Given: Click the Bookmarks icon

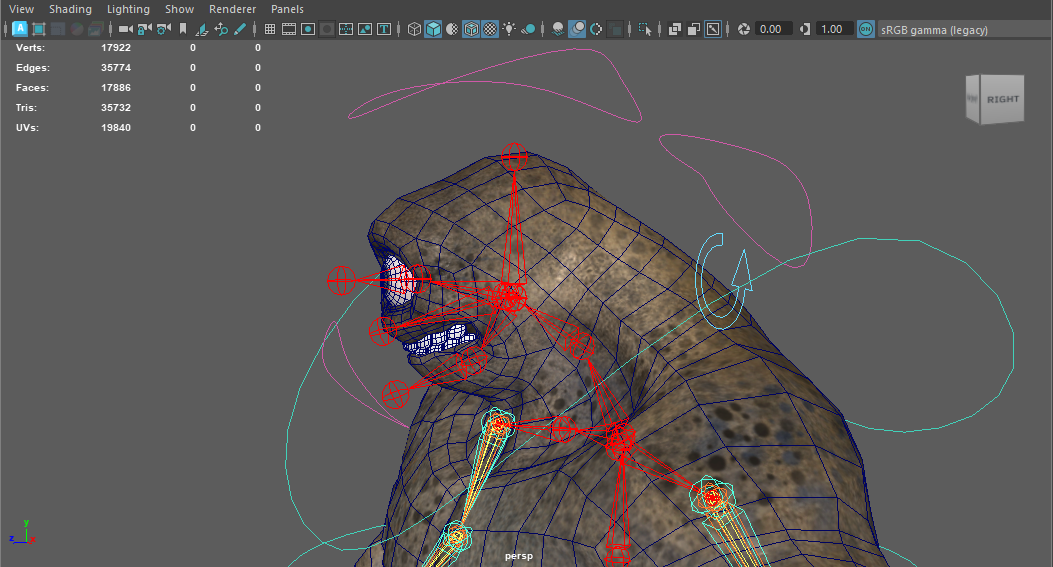Looking at the screenshot, I should pos(182,29).
